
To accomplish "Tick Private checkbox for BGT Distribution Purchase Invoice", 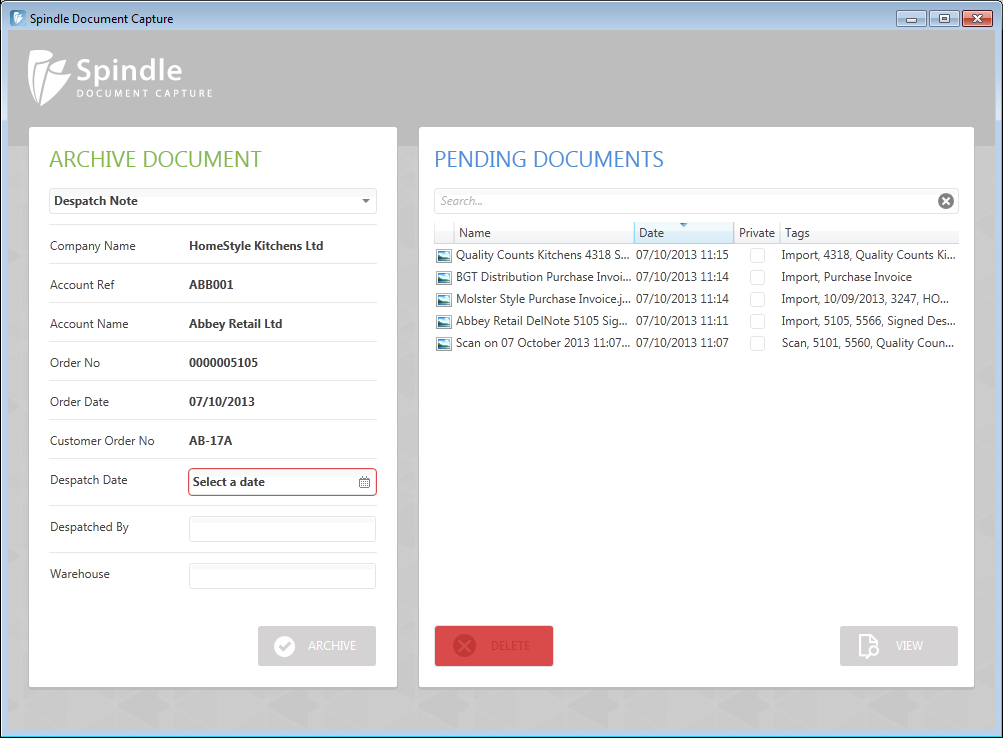I will pos(757,278).
